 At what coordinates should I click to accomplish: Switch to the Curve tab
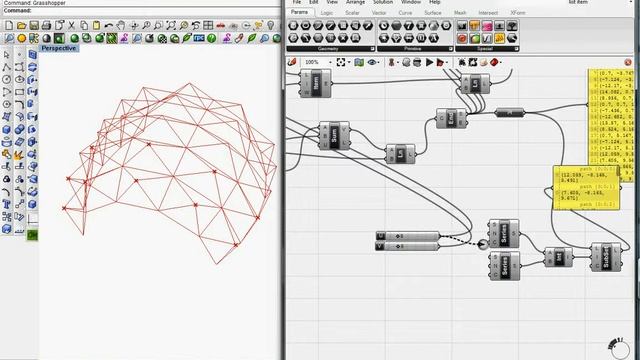pos(405,13)
